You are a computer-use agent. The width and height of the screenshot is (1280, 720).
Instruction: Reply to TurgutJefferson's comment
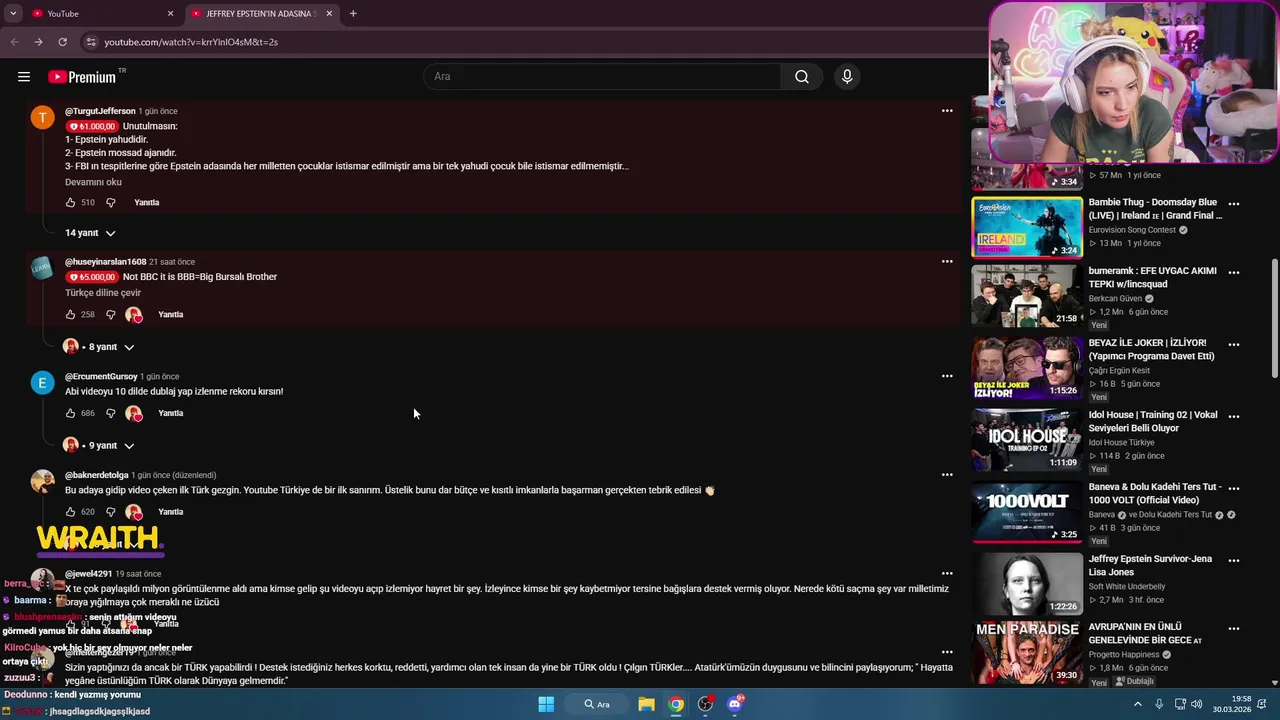pyautogui.click(x=147, y=203)
